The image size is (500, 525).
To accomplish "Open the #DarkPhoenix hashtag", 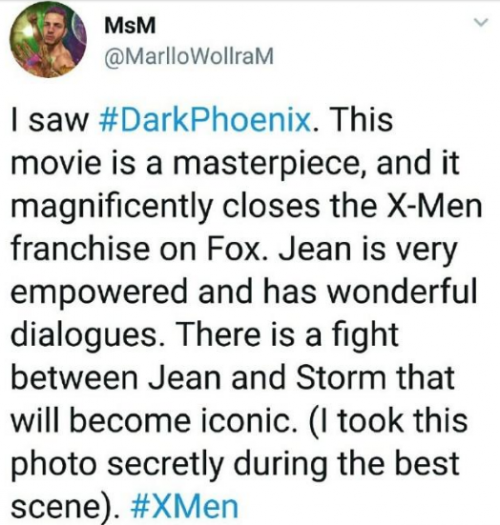I will point(207,121).
